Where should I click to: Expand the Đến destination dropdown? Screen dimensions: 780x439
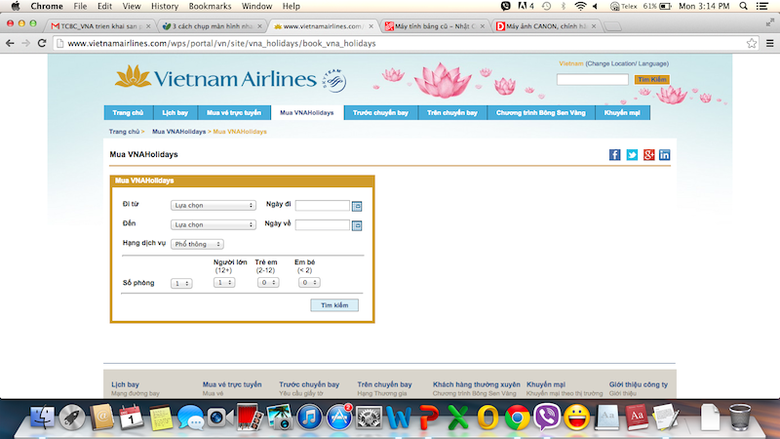coord(213,225)
